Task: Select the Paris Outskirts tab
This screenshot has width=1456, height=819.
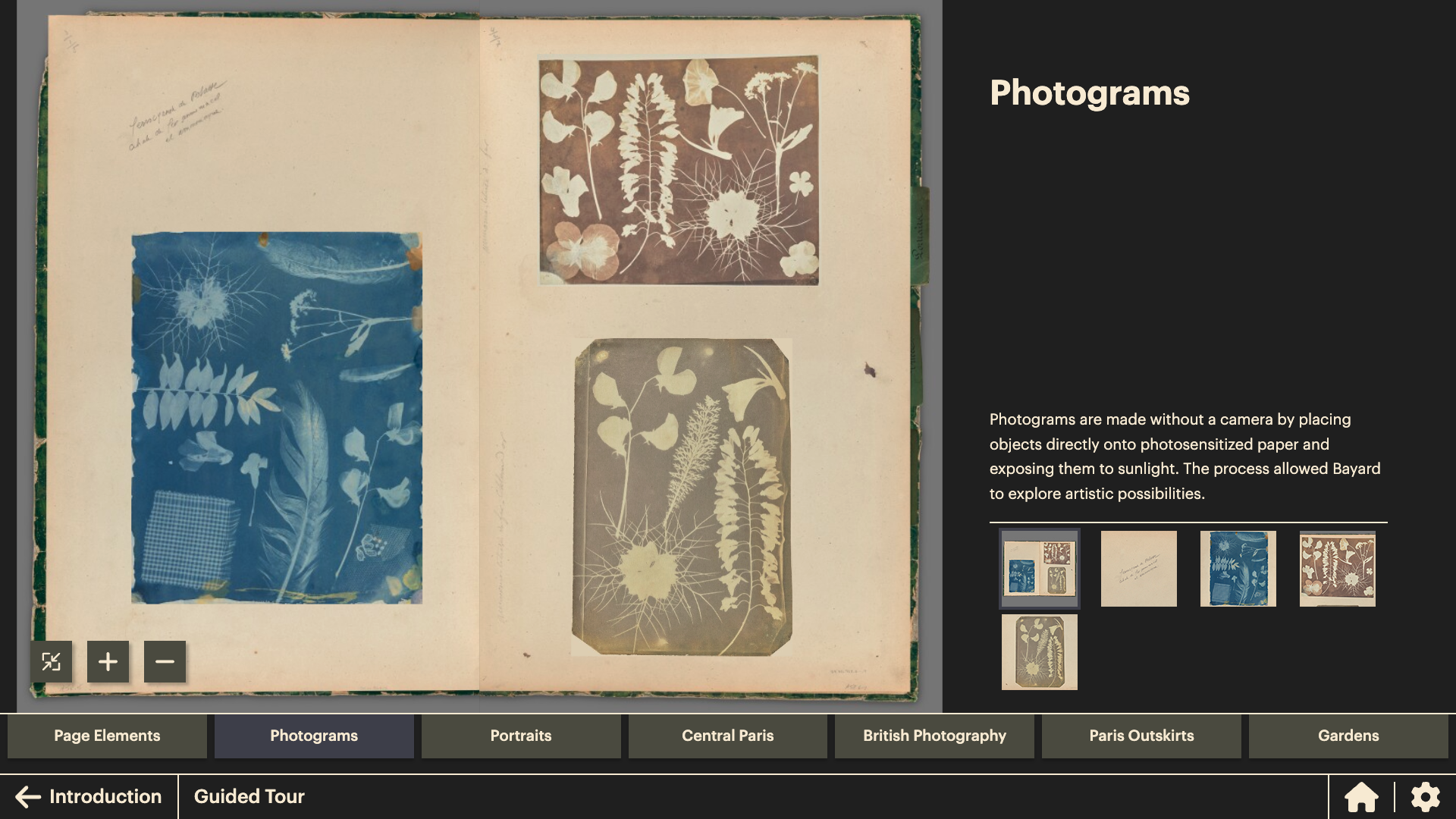Action: (x=1141, y=736)
